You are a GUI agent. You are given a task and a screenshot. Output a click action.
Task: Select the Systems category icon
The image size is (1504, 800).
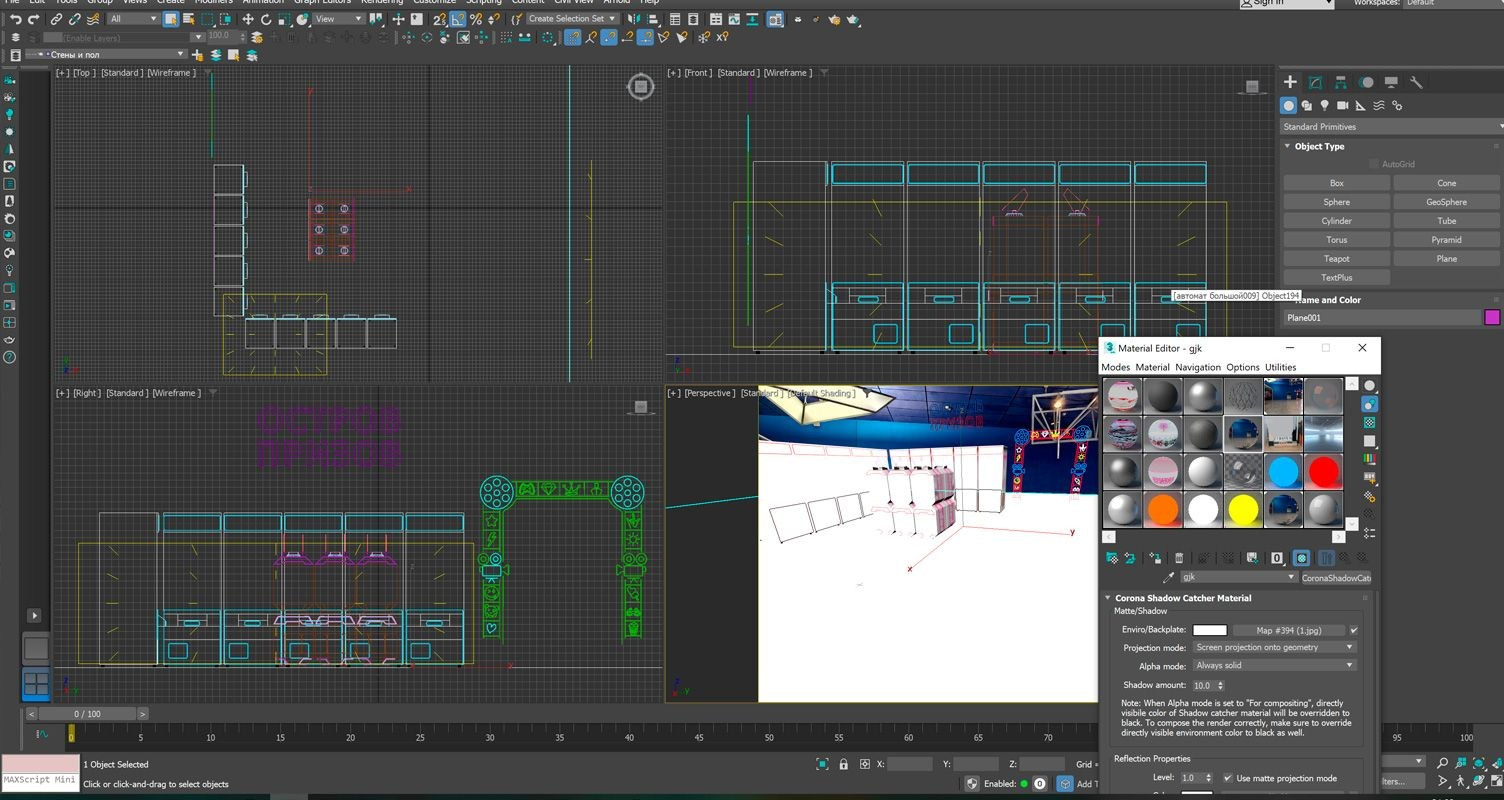[1397, 105]
